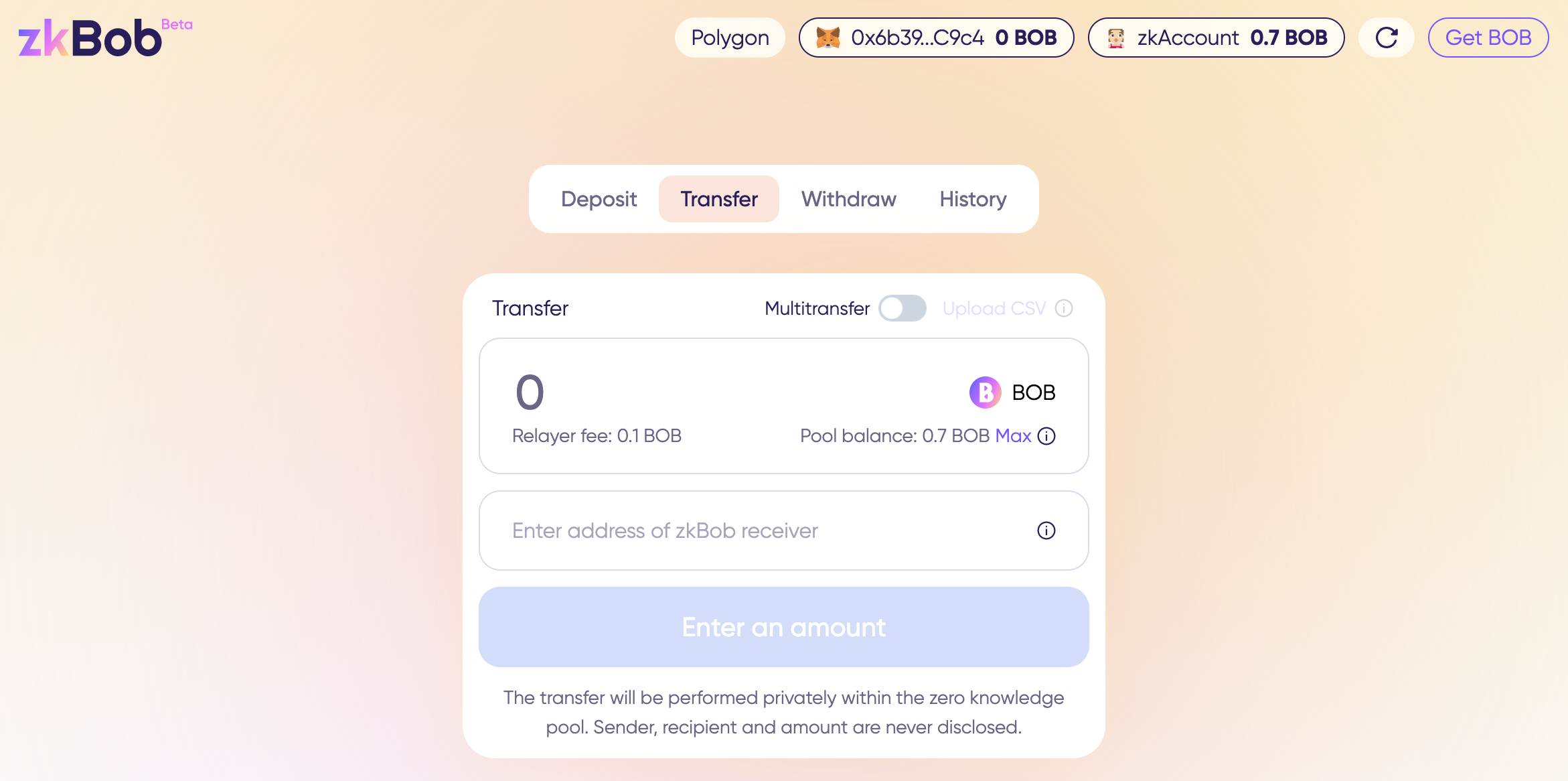The height and width of the screenshot is (781, 1568).
Task: Click the refresh balance icon
Action: [1387, 38]
